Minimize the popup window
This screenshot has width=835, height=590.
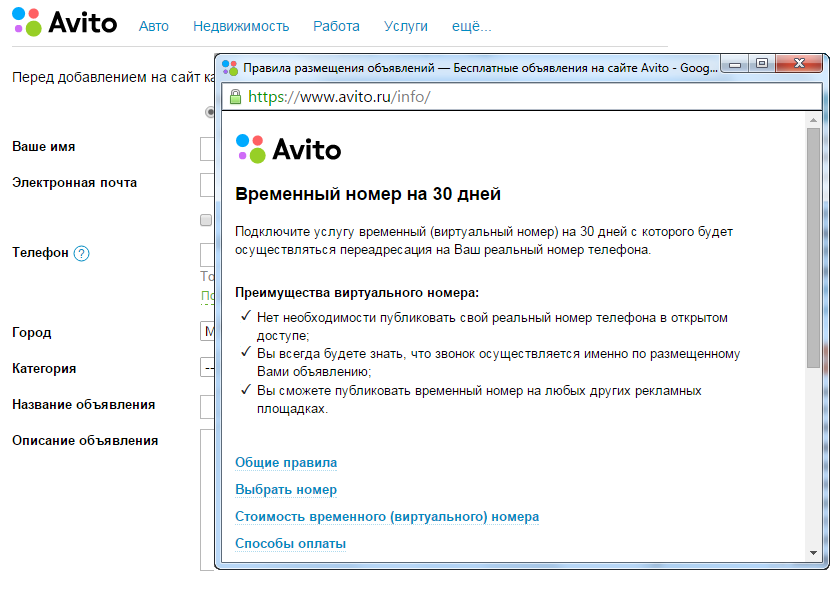735,64
